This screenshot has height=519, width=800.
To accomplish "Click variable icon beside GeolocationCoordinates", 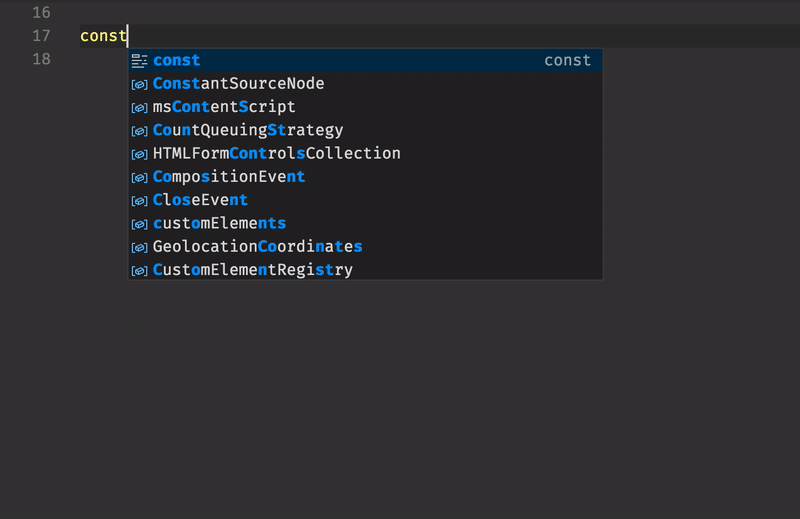I will (139, 248).
